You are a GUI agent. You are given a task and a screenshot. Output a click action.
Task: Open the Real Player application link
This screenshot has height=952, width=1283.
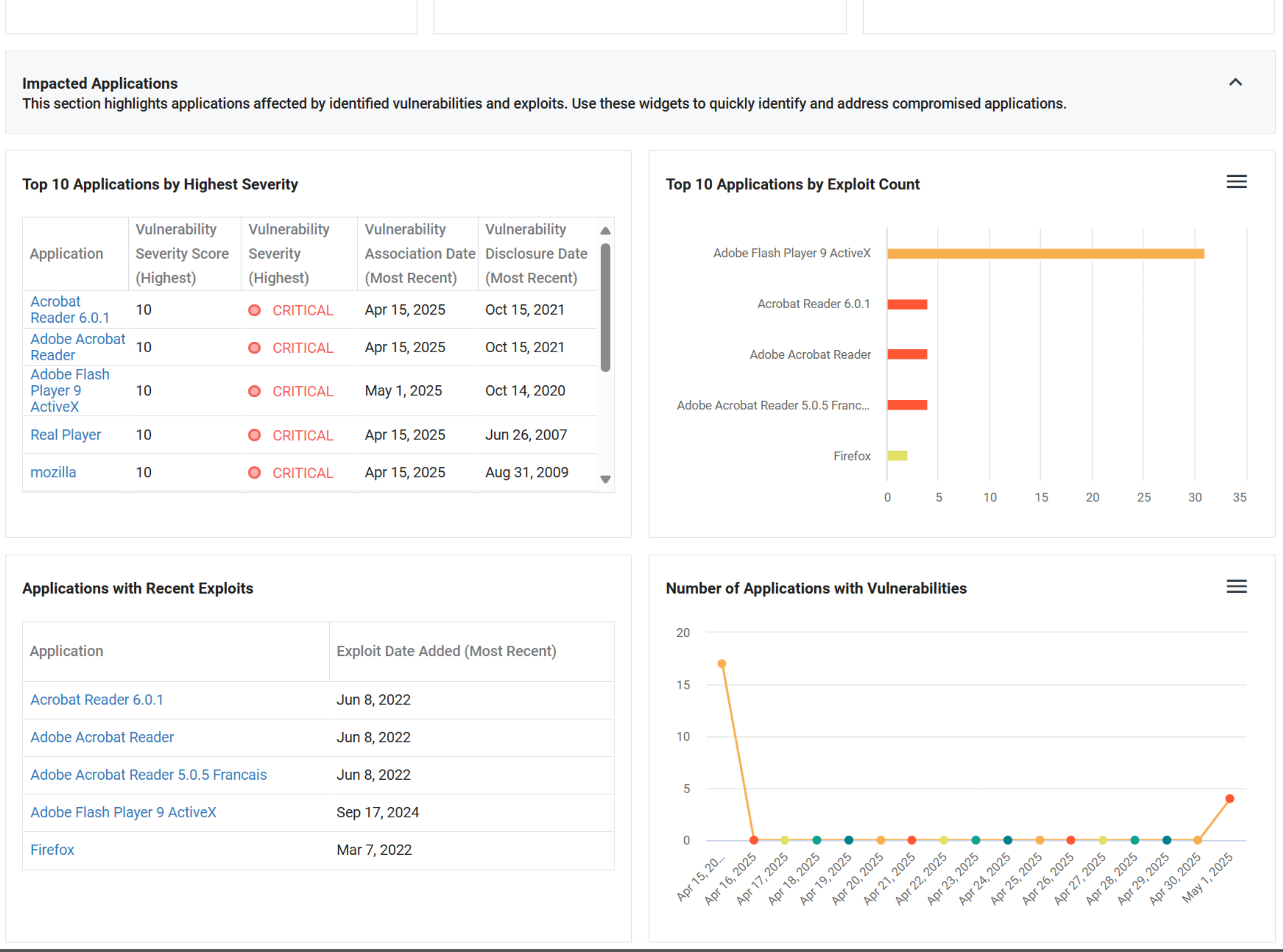coord(65,434)
